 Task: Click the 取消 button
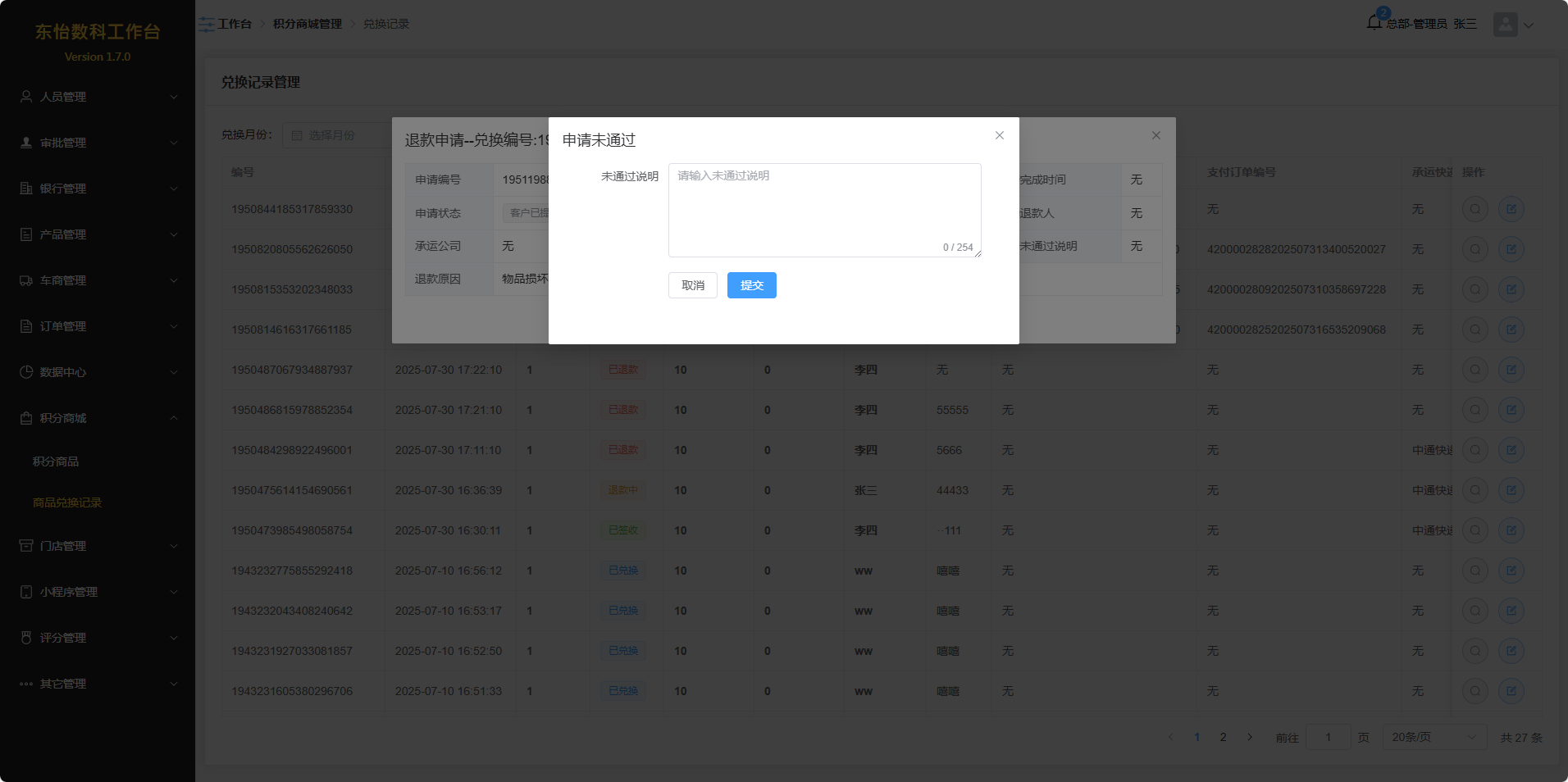pos(692,285)
